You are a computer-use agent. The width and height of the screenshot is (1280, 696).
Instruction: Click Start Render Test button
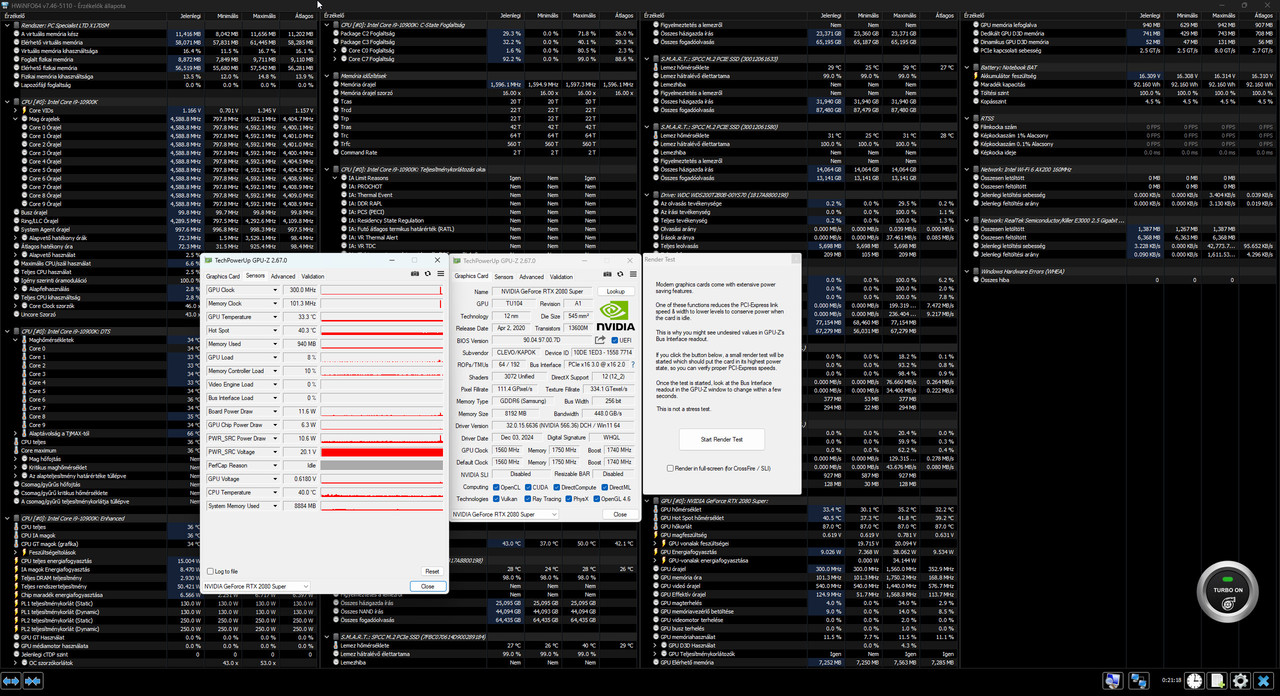(x=721, y=439)
